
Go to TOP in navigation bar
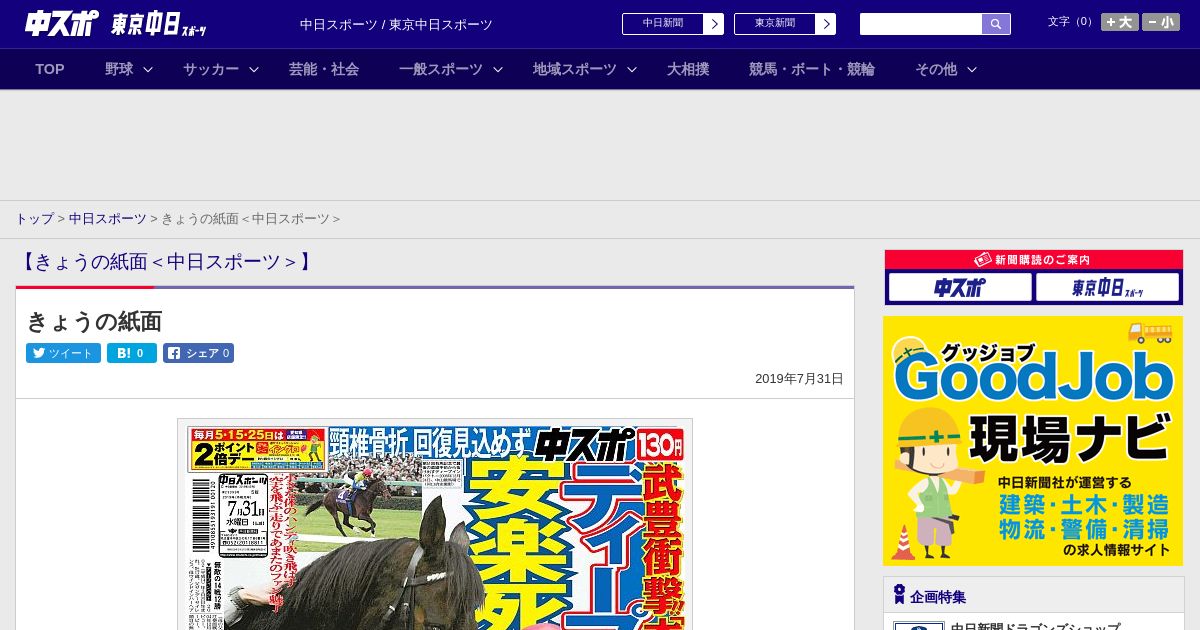(x=50, y=69)
